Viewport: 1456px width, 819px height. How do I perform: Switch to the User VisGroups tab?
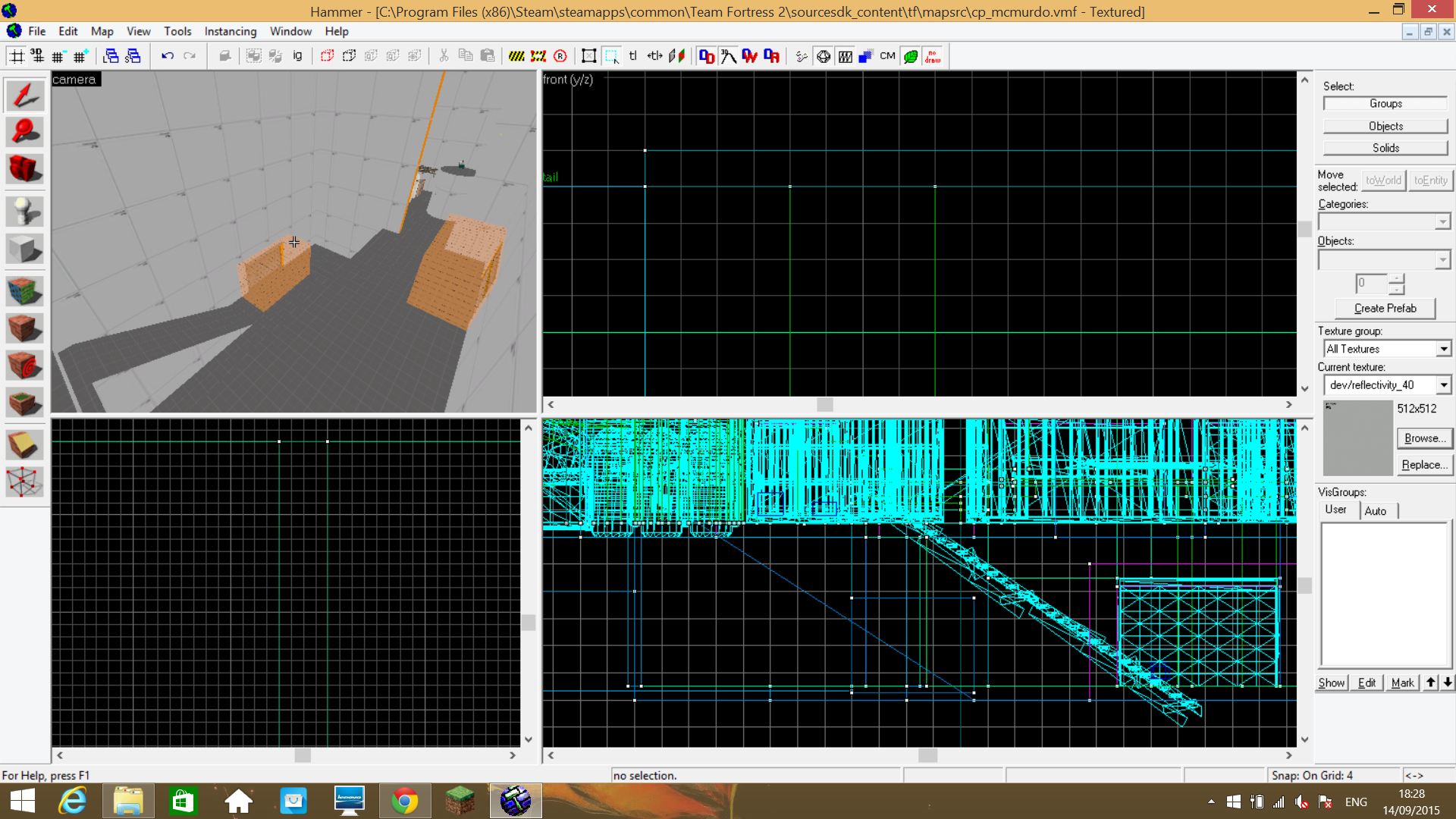click(x=1336, y=510)
